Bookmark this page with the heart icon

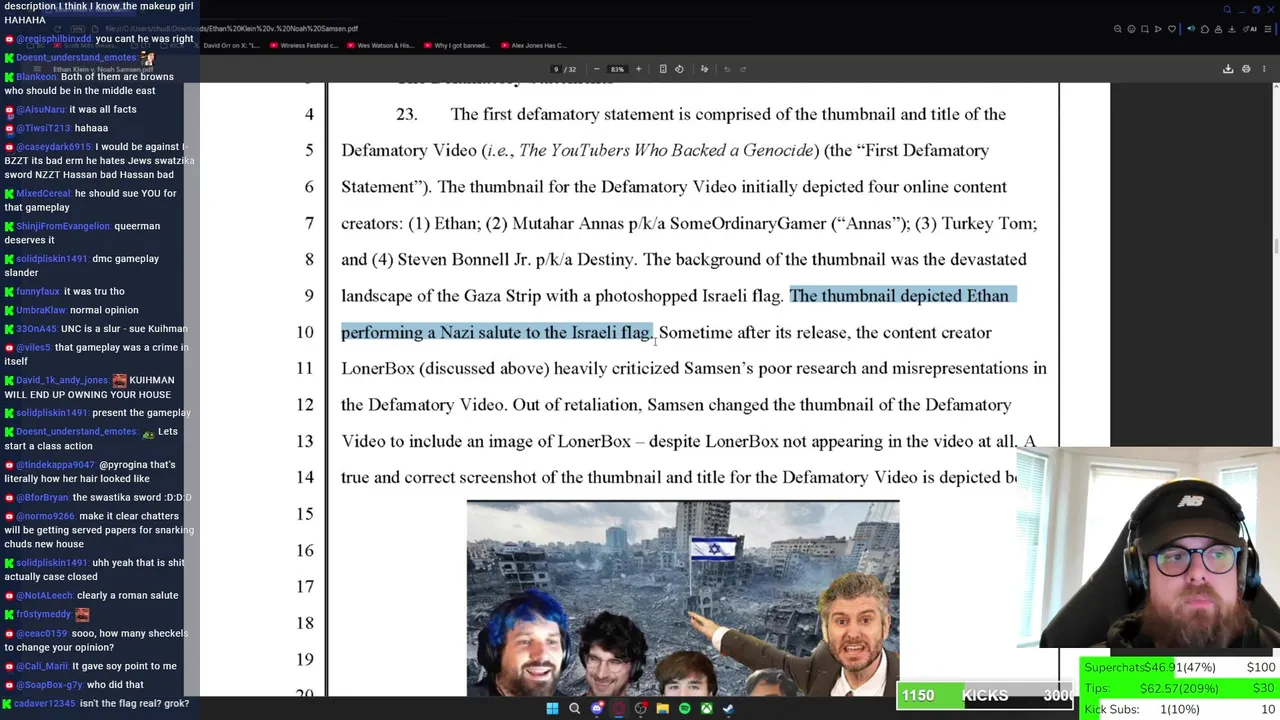(x=1172, y=29)
